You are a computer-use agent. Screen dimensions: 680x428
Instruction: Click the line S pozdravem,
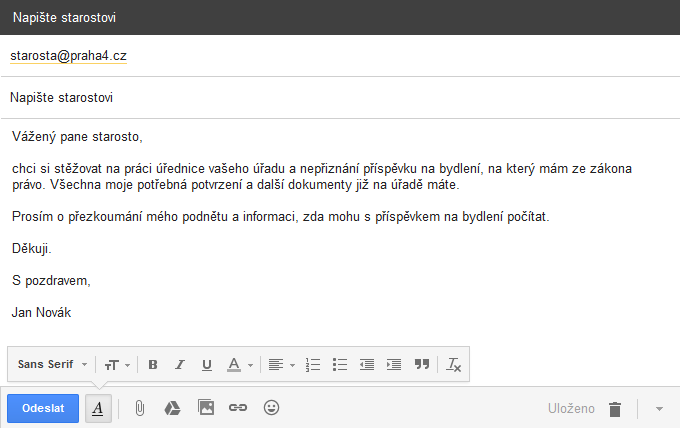tap(51, 281)
